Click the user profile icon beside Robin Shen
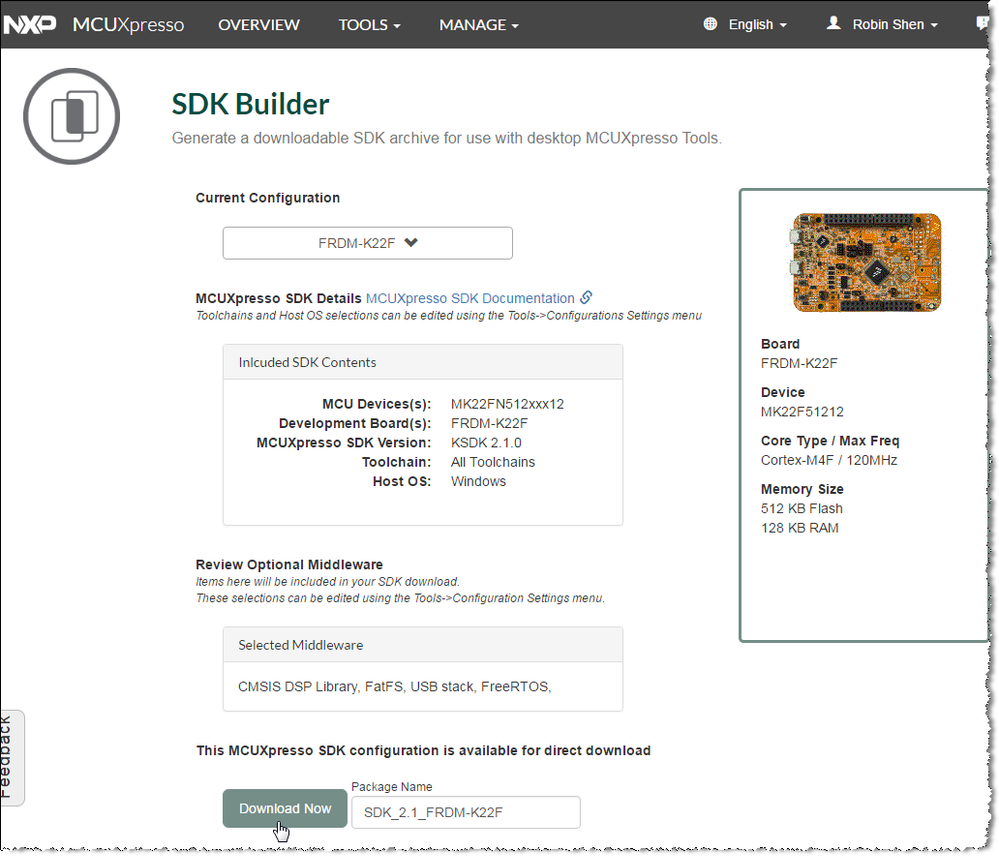Screen dimensions: 999x856 833,23
